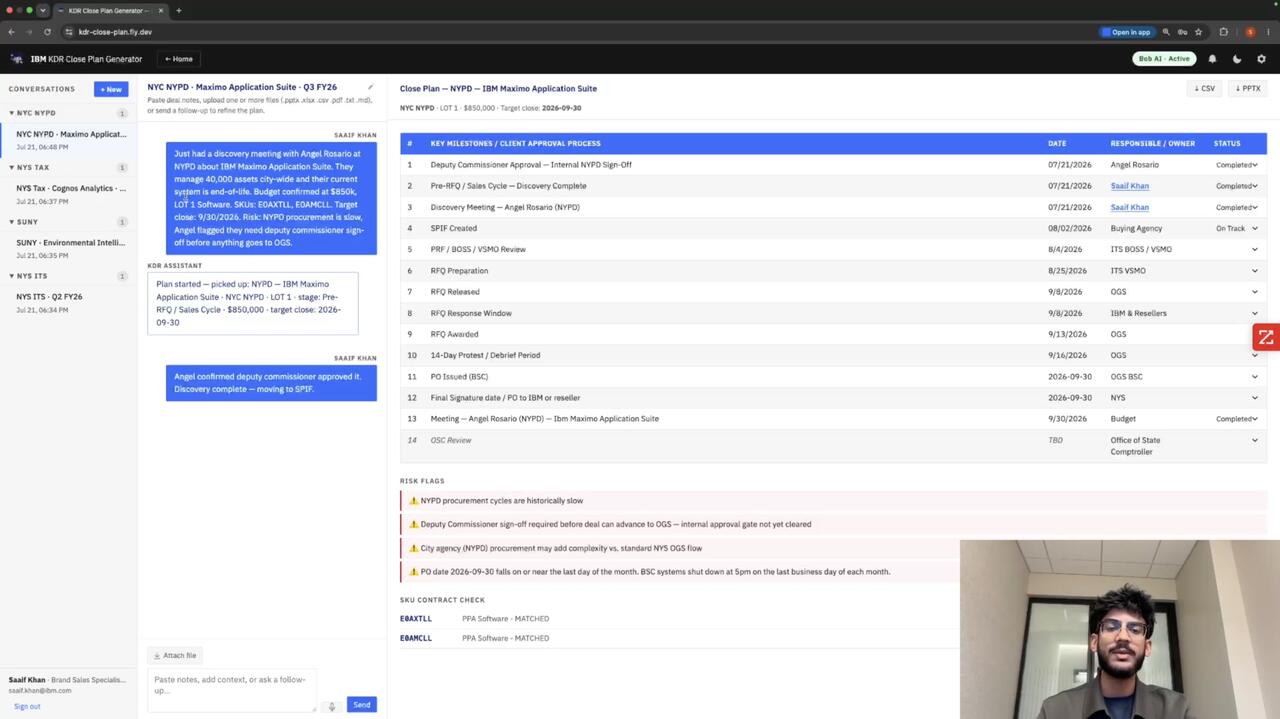This screenshot has width=1280, height=719.
Task: Close the KDR Close Plan Generator tab
Action: coord(160,10)
